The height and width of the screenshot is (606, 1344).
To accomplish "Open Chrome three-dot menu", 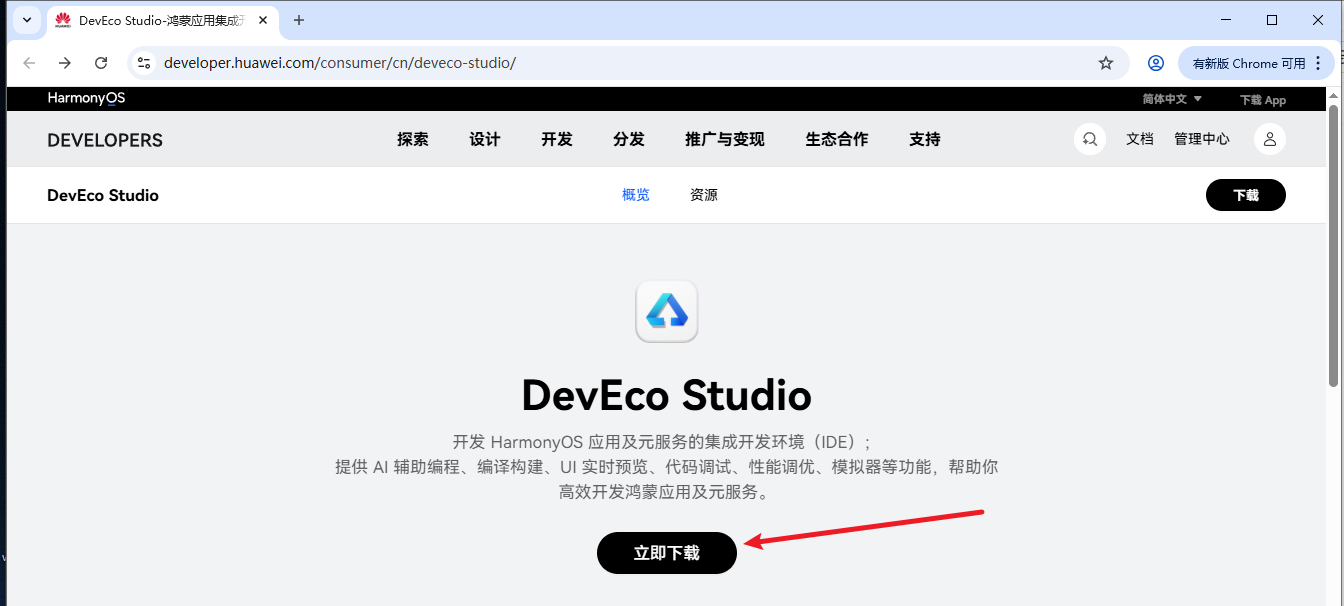I will [x=1318, y=63].
